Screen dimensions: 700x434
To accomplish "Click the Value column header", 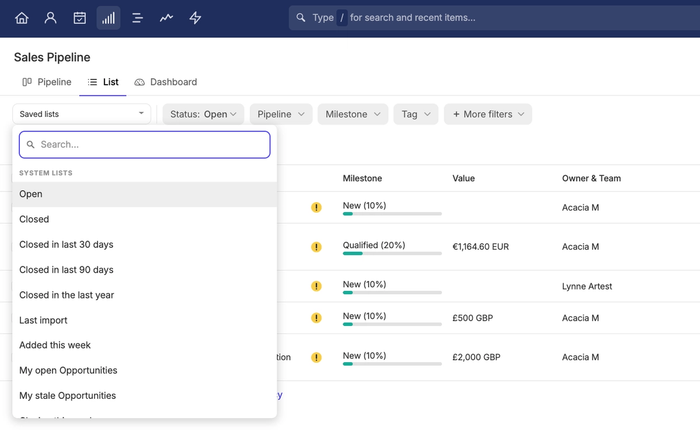I will [x=463, y=178].
